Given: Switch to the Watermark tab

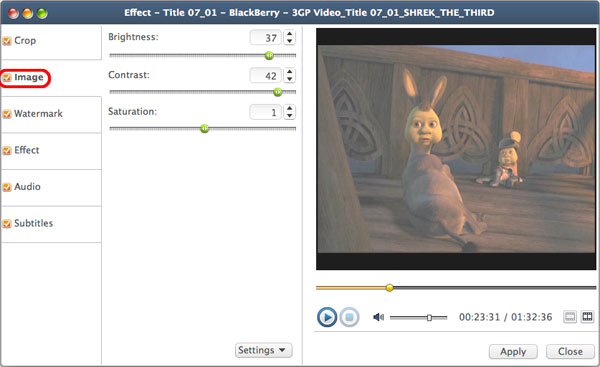Looking at the screenshot, I should pyautogui.click(x=51, y=114).
